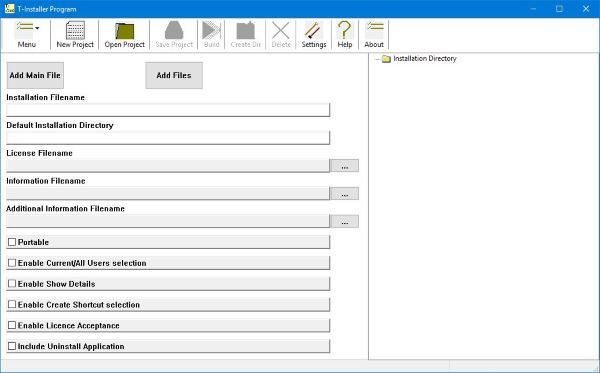Click the T-Installer Program title bar icon
Image resolution: width=600 pixels, height=373 pixels.
click(x=10, y=8)
